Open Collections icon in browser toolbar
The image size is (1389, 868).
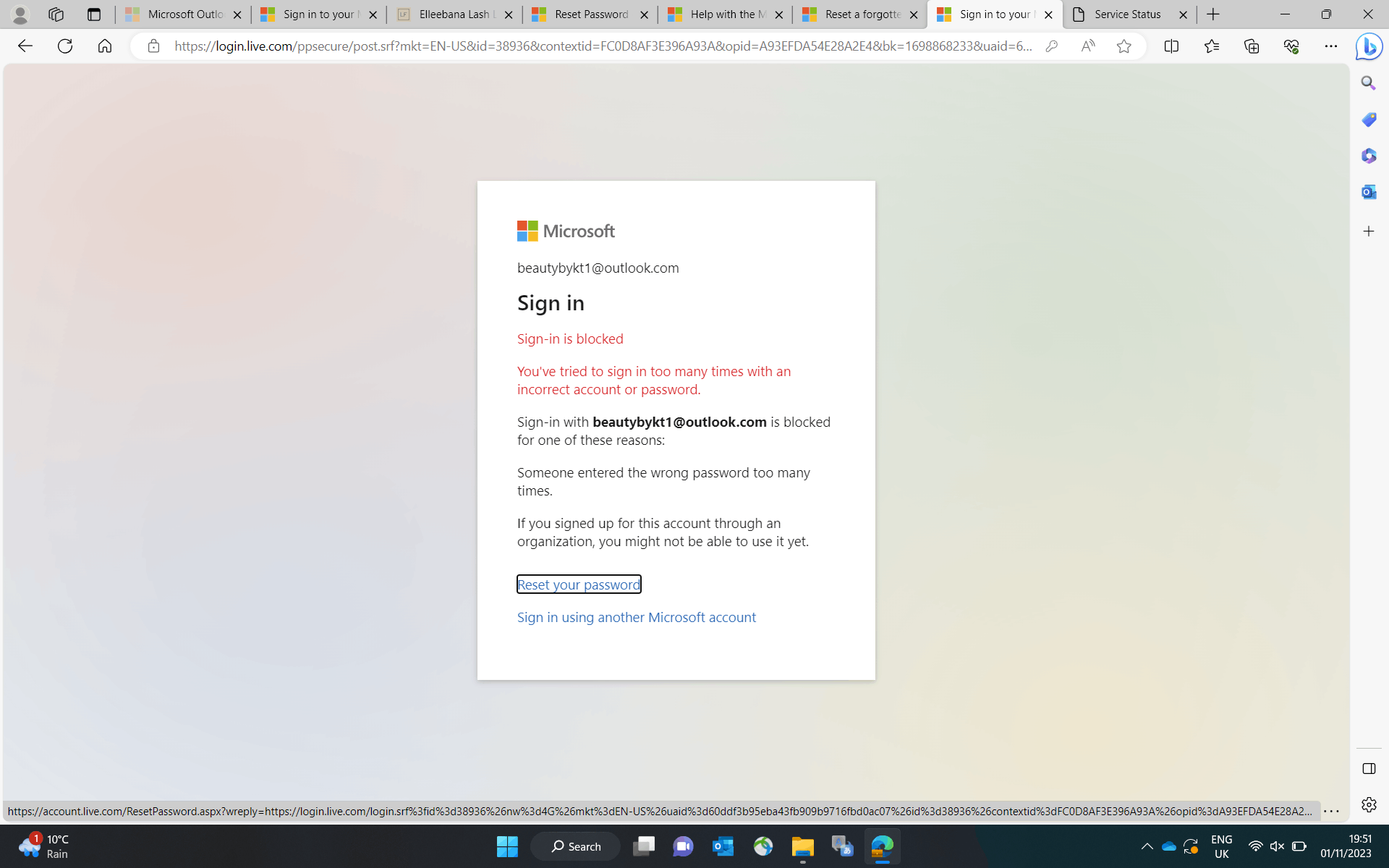click(x=1252, y=46)
